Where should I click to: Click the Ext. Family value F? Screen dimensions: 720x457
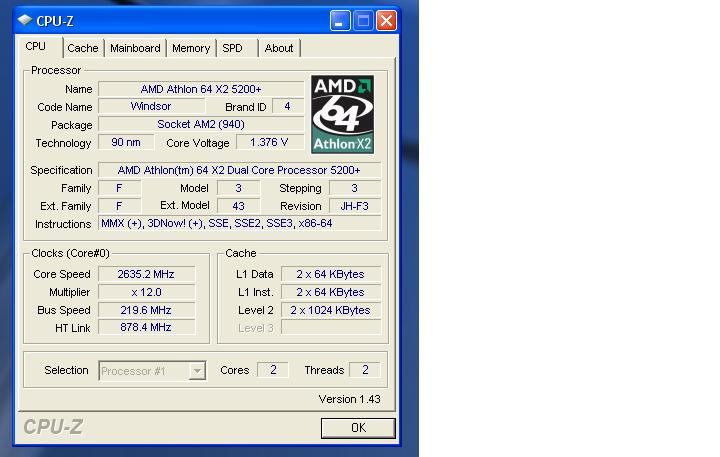(119, 206)
